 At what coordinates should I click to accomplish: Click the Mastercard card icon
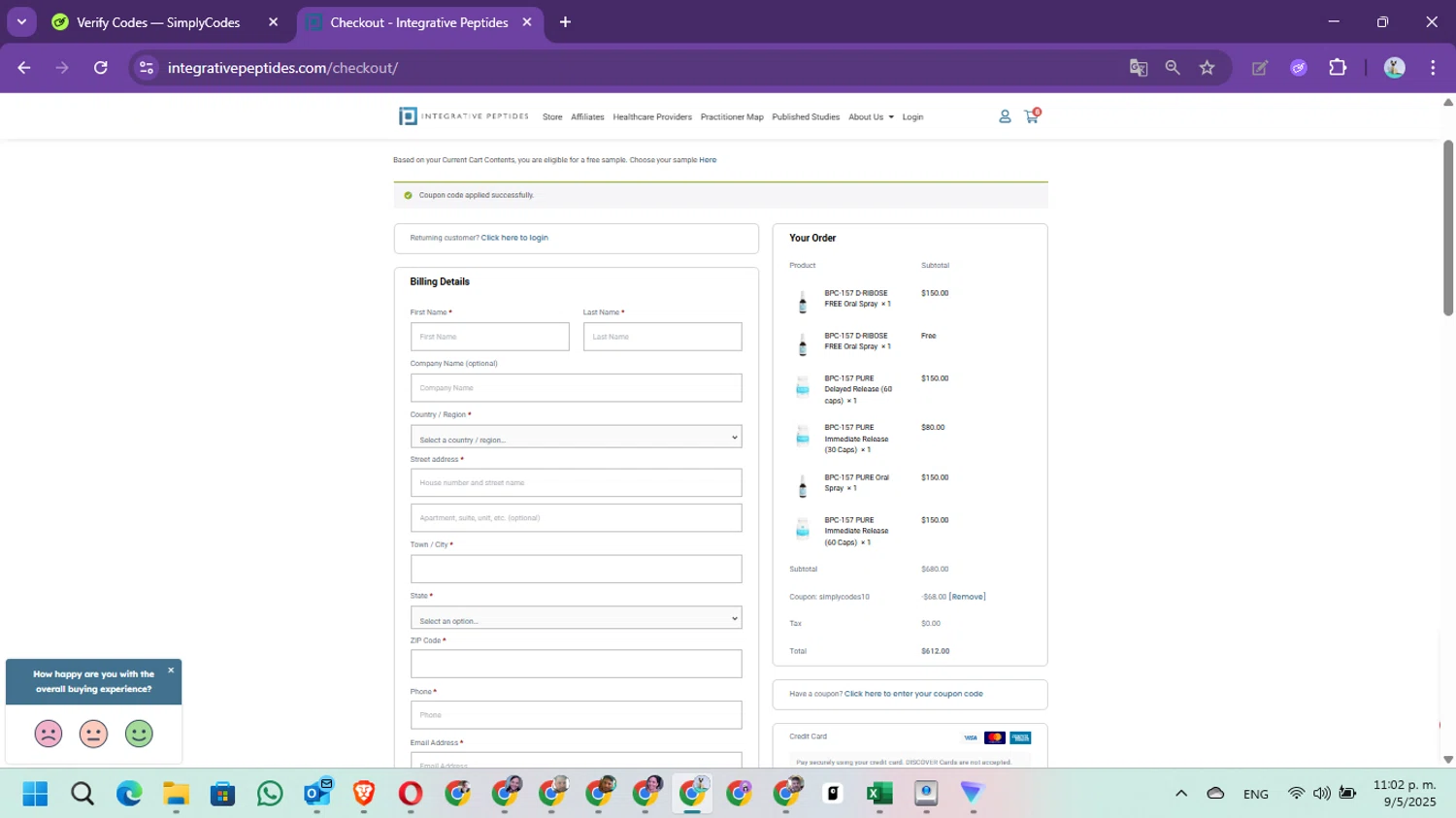click(x=995, y=737)
